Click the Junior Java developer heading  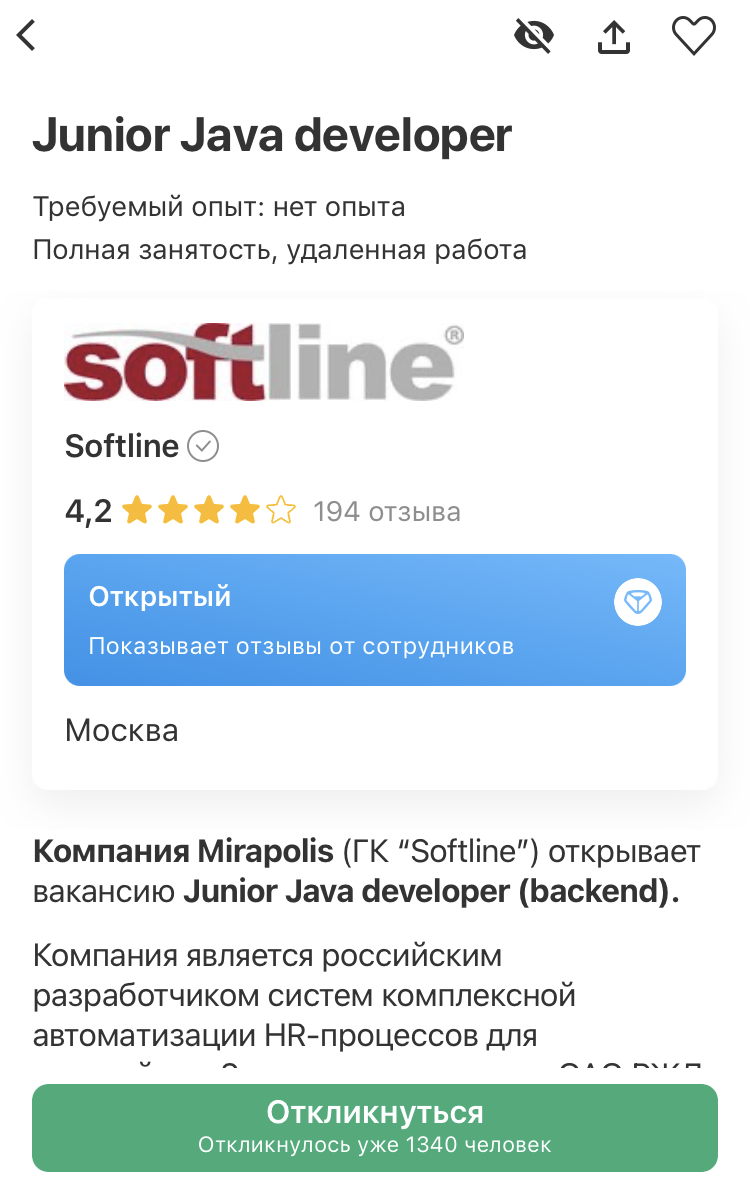click(x=272, y=136)
